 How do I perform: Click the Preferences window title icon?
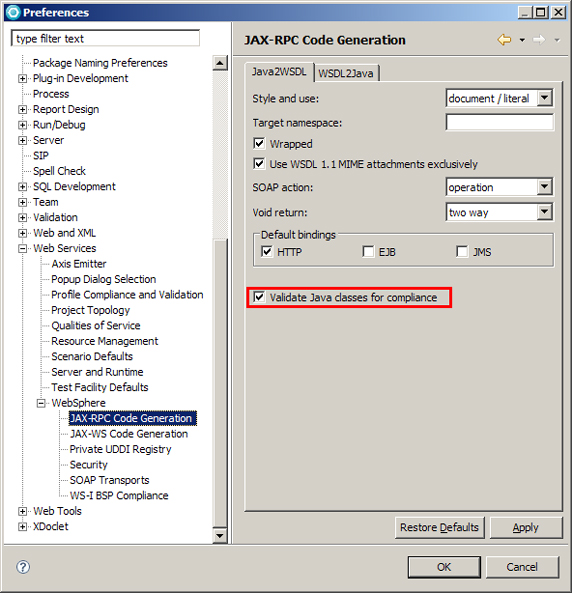click(13, 12)
